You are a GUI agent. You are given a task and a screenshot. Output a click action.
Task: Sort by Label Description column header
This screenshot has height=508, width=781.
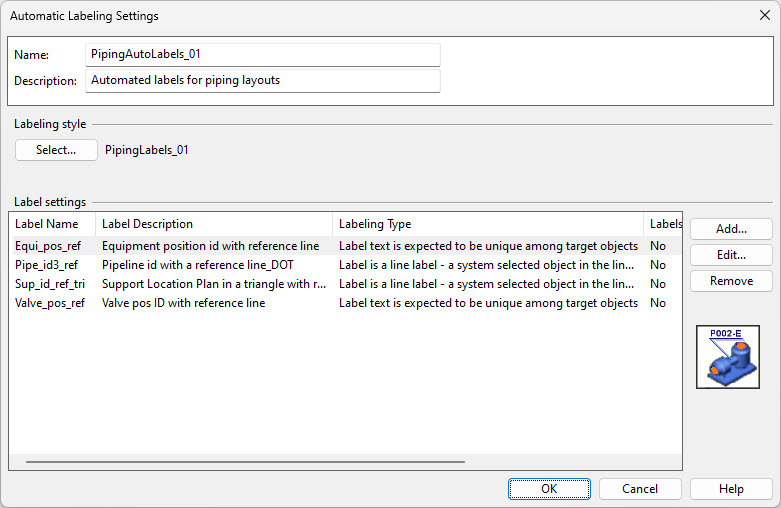pos(213,224)
